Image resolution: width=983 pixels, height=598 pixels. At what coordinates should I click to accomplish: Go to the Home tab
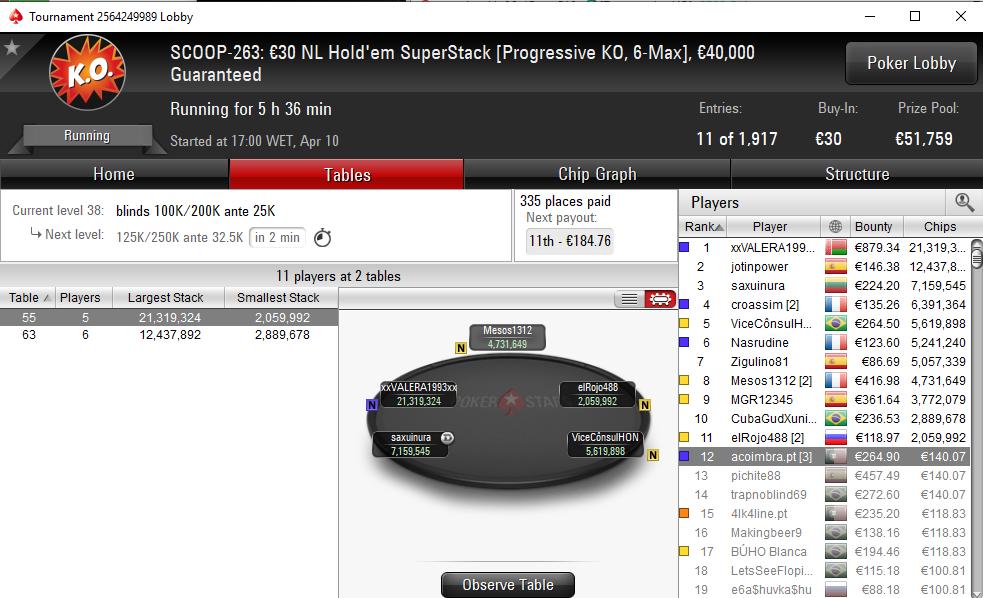click(x=114, y=174)
